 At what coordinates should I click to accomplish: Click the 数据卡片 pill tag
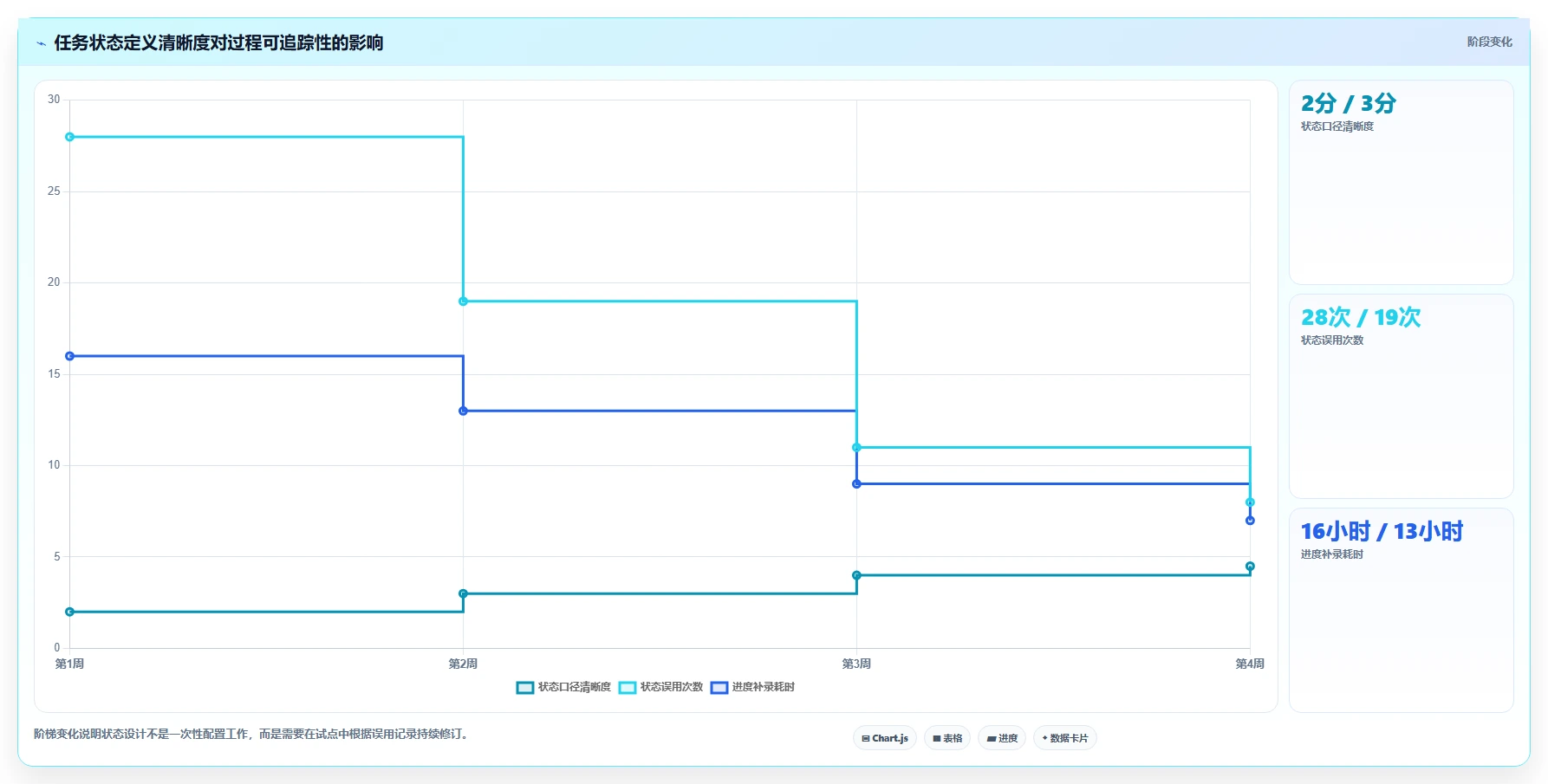(x=1065, y=738)
